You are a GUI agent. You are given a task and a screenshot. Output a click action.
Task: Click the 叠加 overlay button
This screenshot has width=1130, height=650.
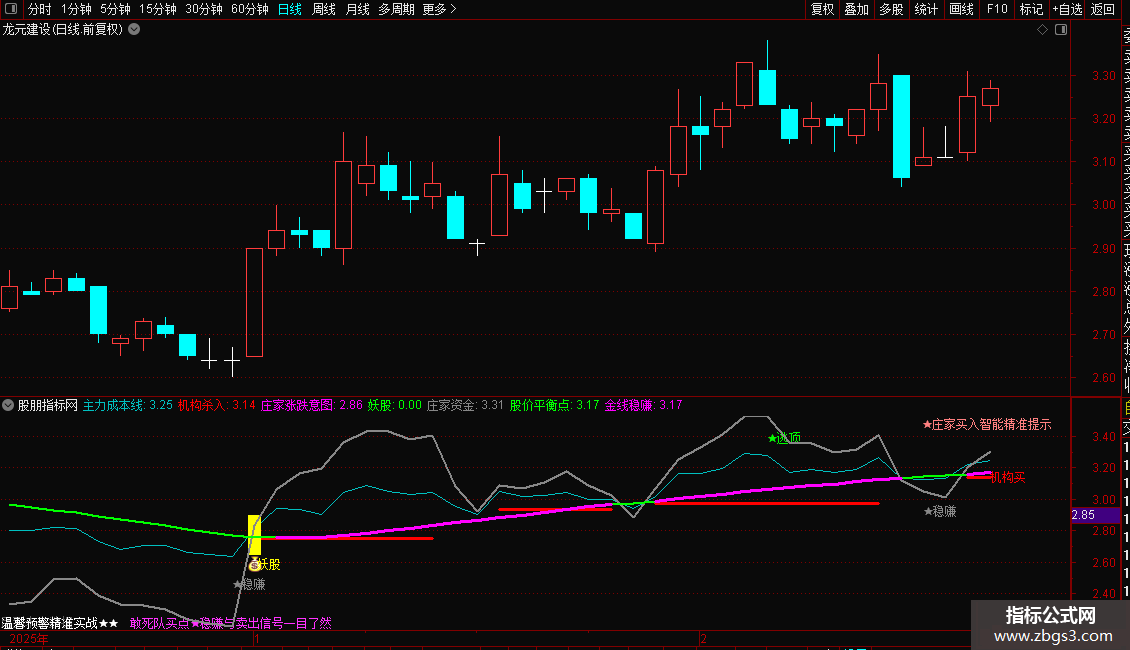(x=856, y=9)
